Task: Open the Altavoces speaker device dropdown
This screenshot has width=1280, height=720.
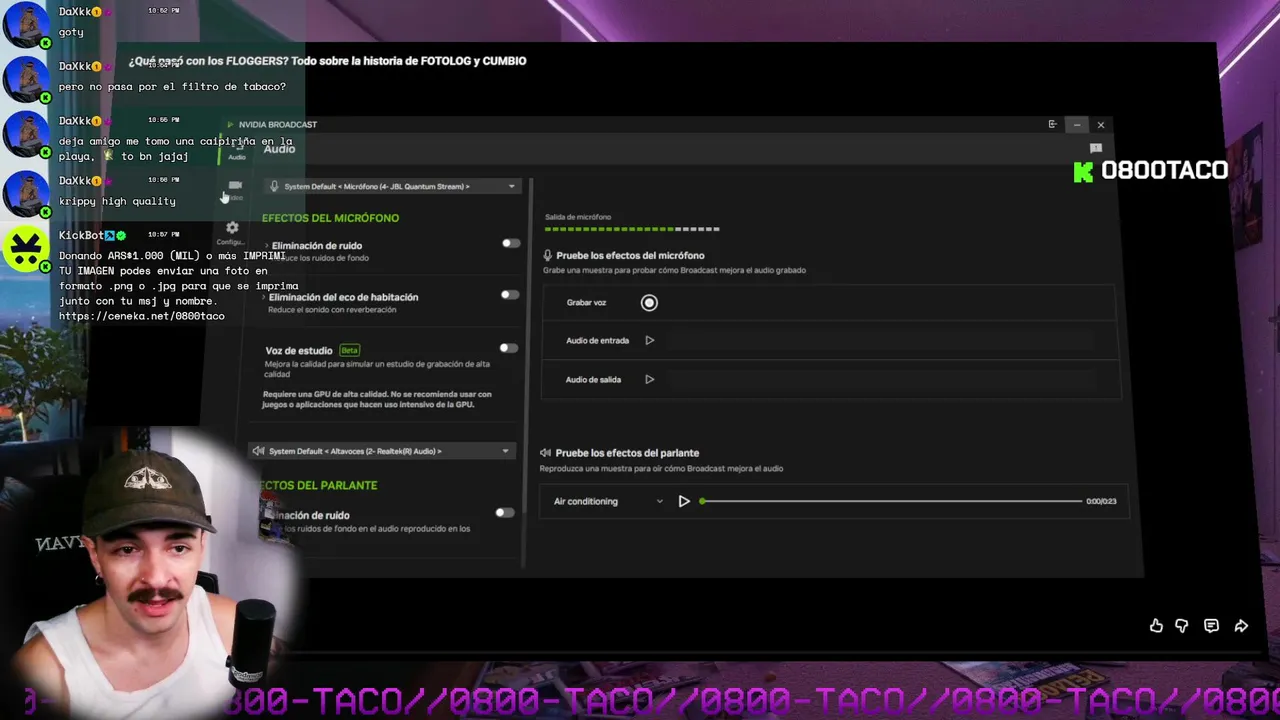Action: coord(382,451)
